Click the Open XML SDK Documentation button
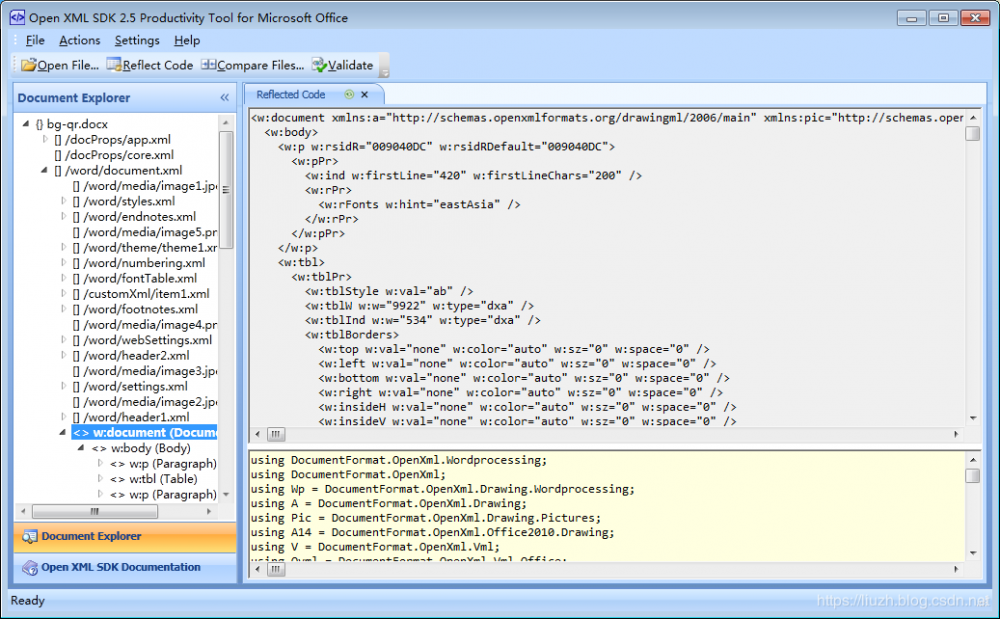1000x619 pixels. point(125,567)
